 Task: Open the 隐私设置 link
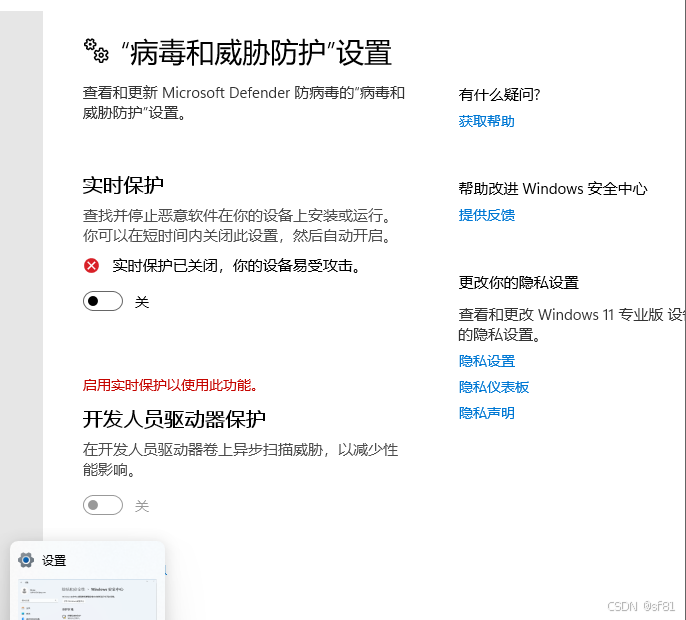[x=486, y=361]
